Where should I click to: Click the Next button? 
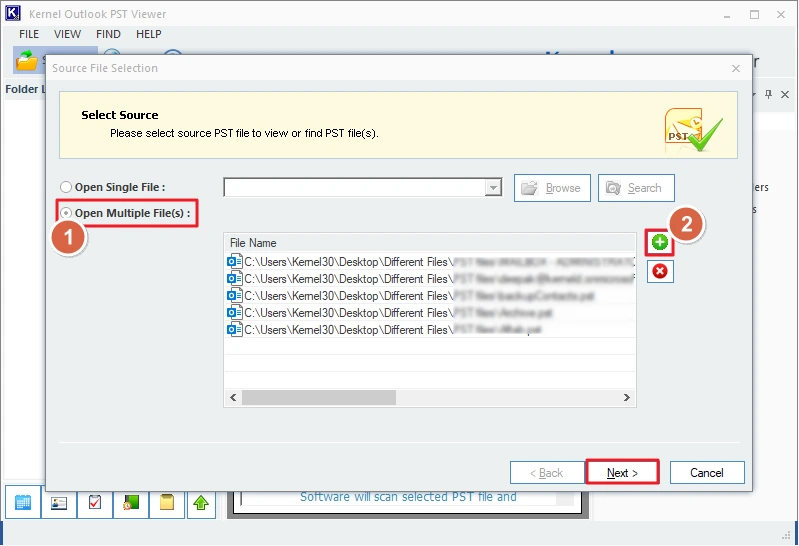click(622, 473)
